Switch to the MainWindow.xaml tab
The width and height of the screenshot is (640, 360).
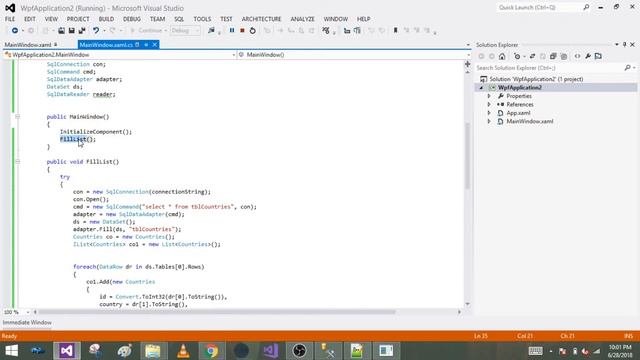click(x=28, y=45)
